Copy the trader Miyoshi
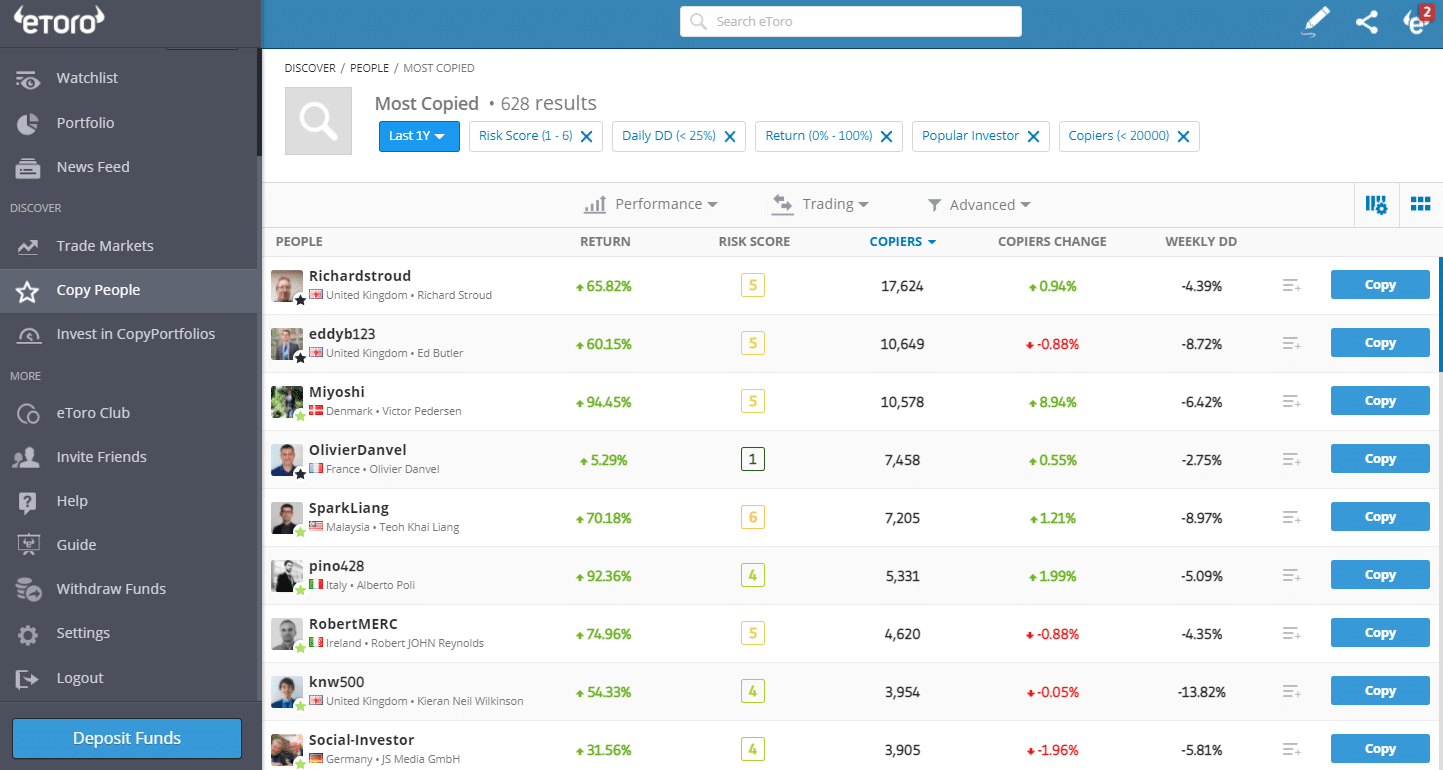The width and height of the screenshot is (1443, 770). tap(1380, 400)
